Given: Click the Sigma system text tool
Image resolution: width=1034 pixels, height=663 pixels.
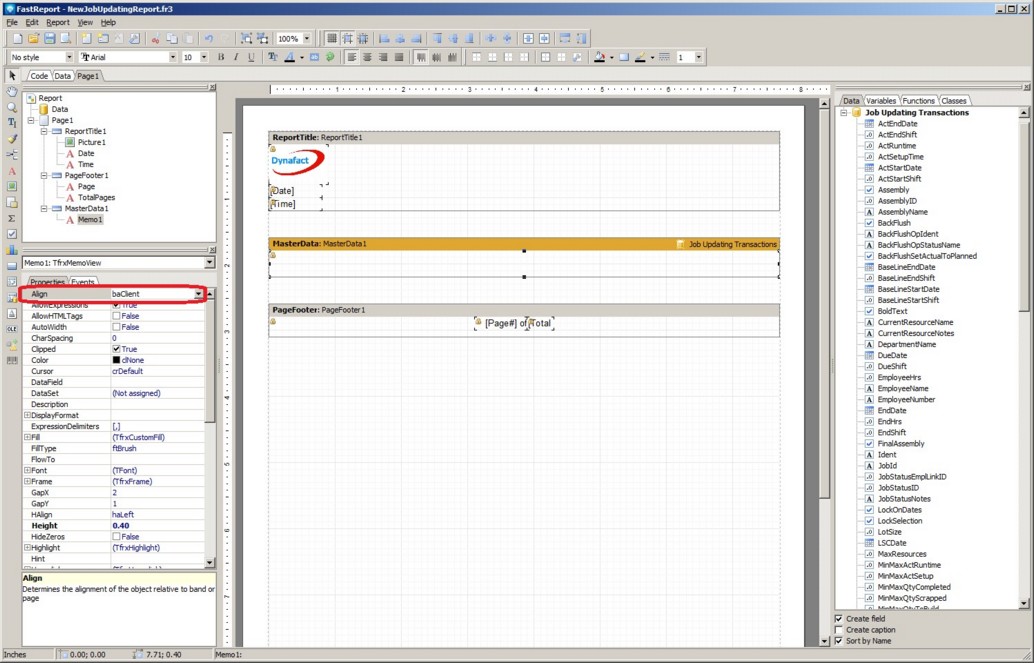Looking at the screenshot, I should 12,218.
